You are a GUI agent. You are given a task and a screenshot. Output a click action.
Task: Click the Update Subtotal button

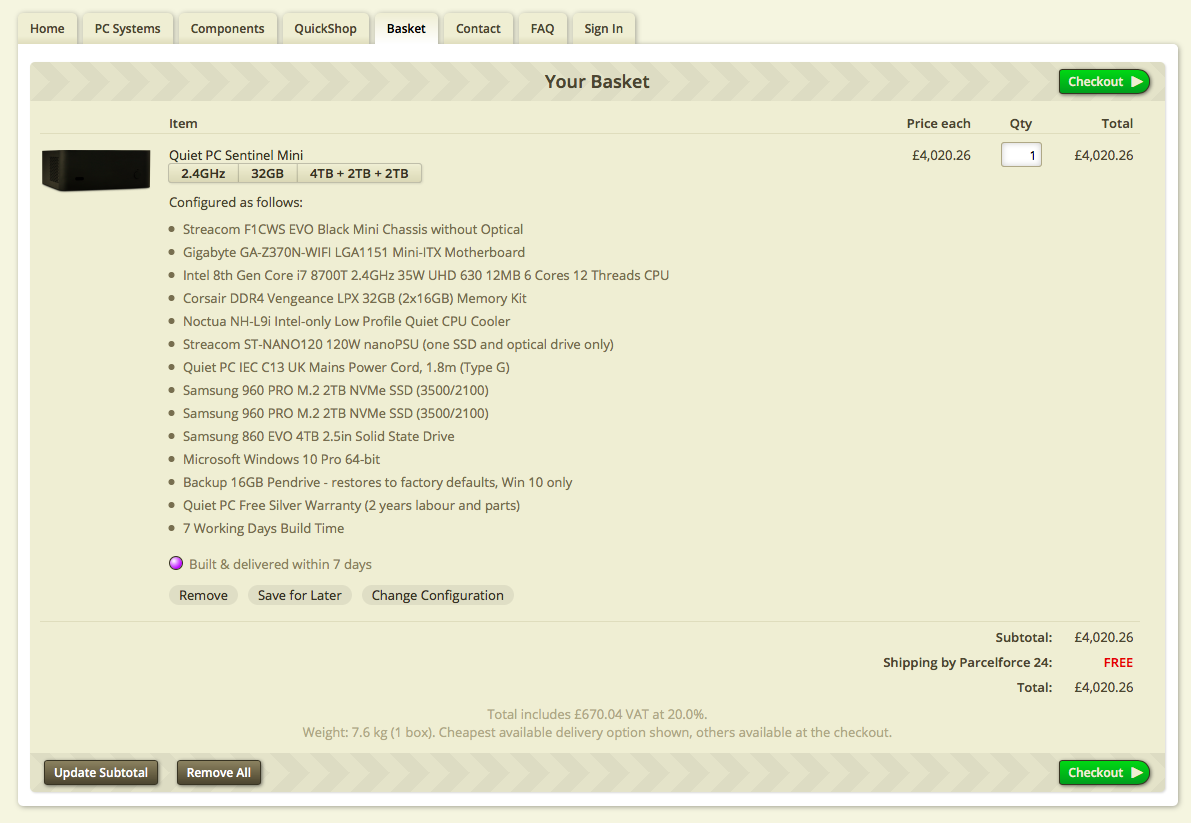101,772
